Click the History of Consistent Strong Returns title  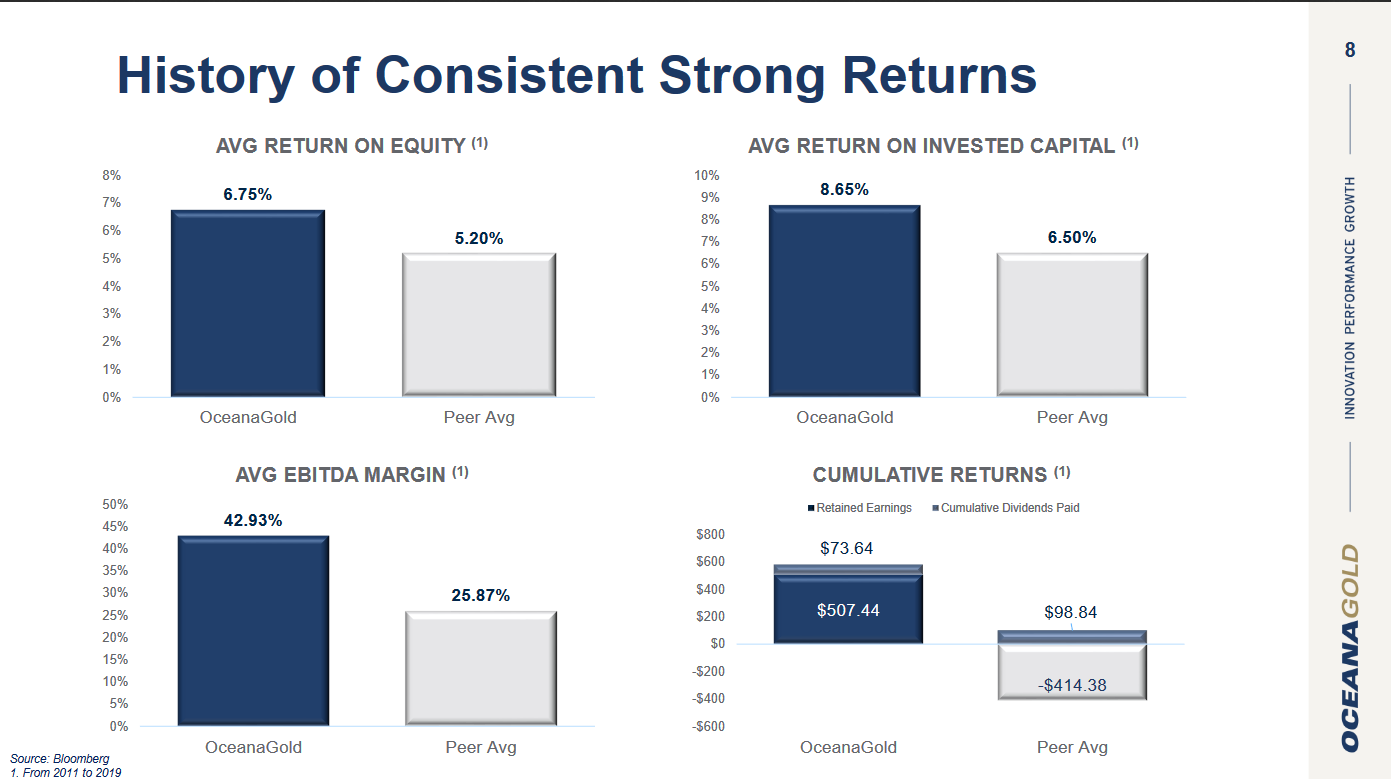click(576, 76)
